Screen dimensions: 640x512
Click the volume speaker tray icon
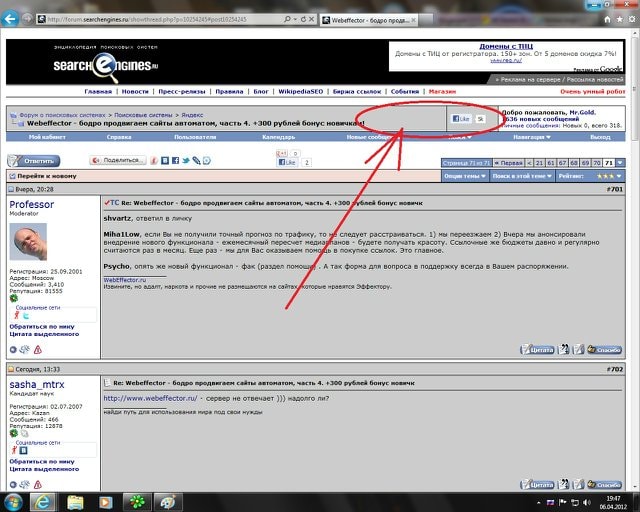click(x=587, y=502)
